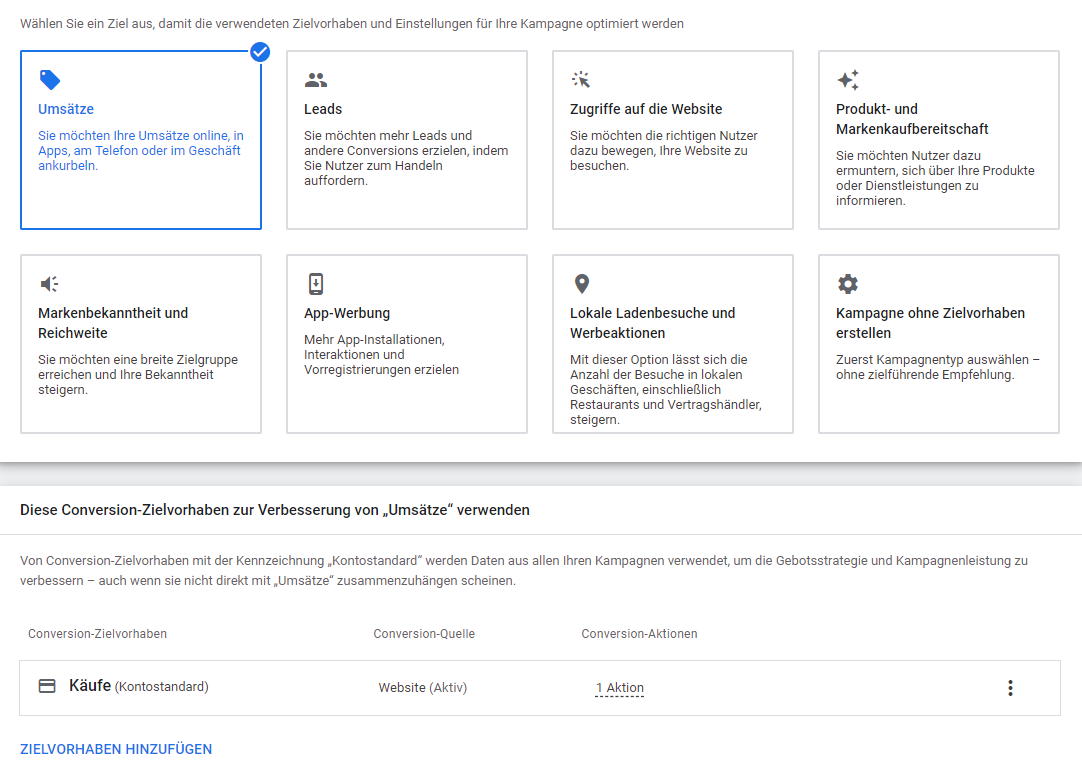Viewport: 1082px width, 781px height.
Task: Expand details under 1 Aktion
Action: (619, 687)
